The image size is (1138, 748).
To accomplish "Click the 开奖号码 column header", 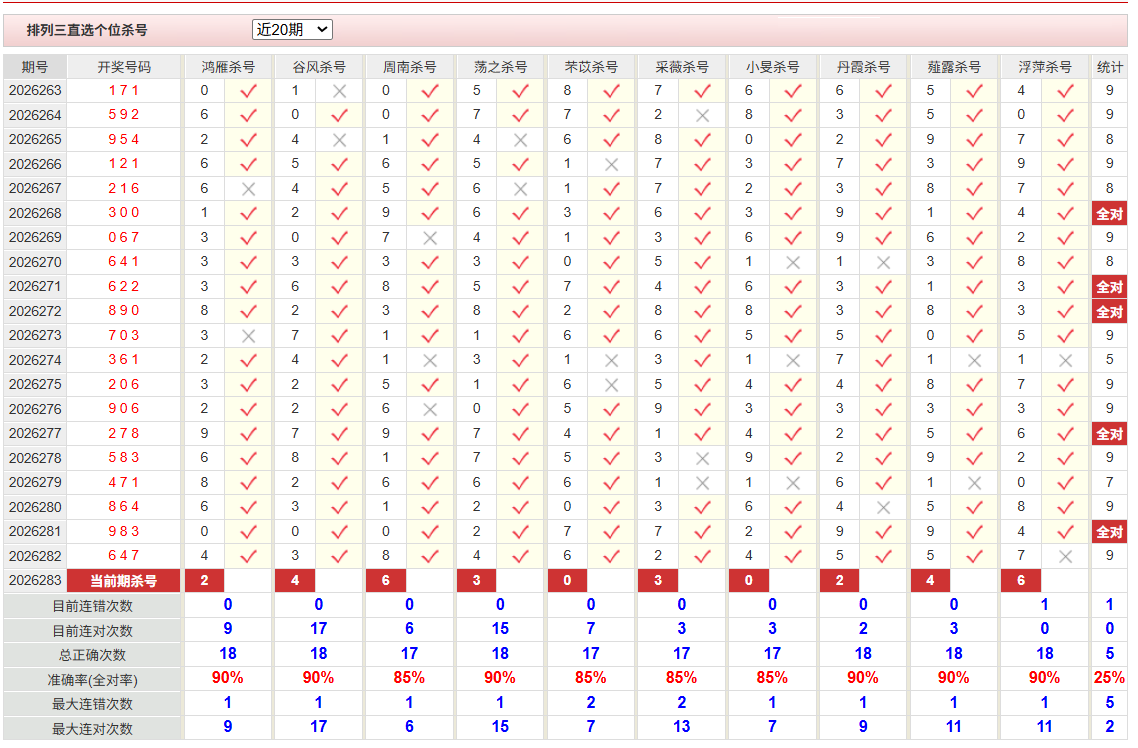I will tap(124, 67).
